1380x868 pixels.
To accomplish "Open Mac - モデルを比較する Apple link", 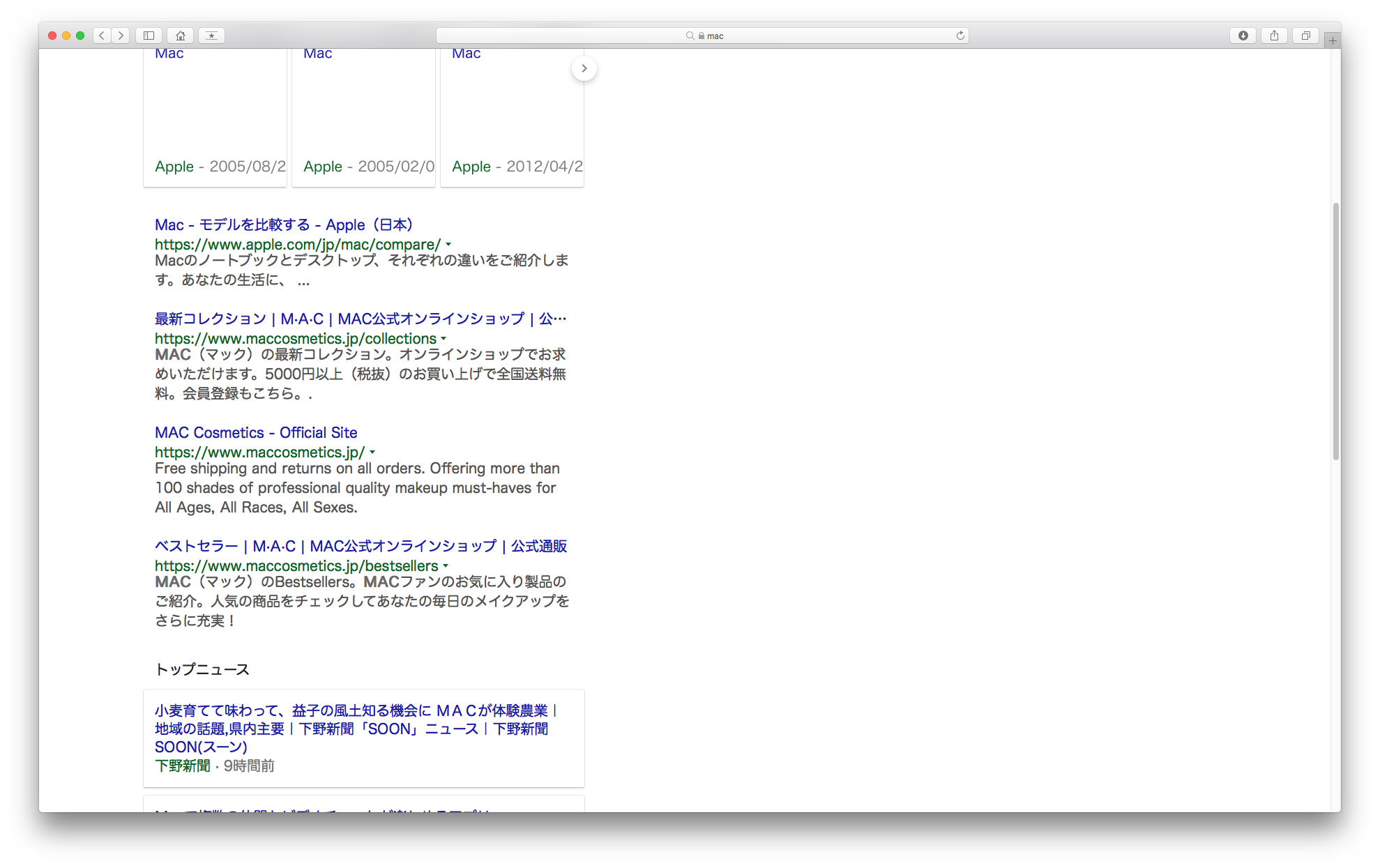I will pyautogui.click(x=284, y=224).
